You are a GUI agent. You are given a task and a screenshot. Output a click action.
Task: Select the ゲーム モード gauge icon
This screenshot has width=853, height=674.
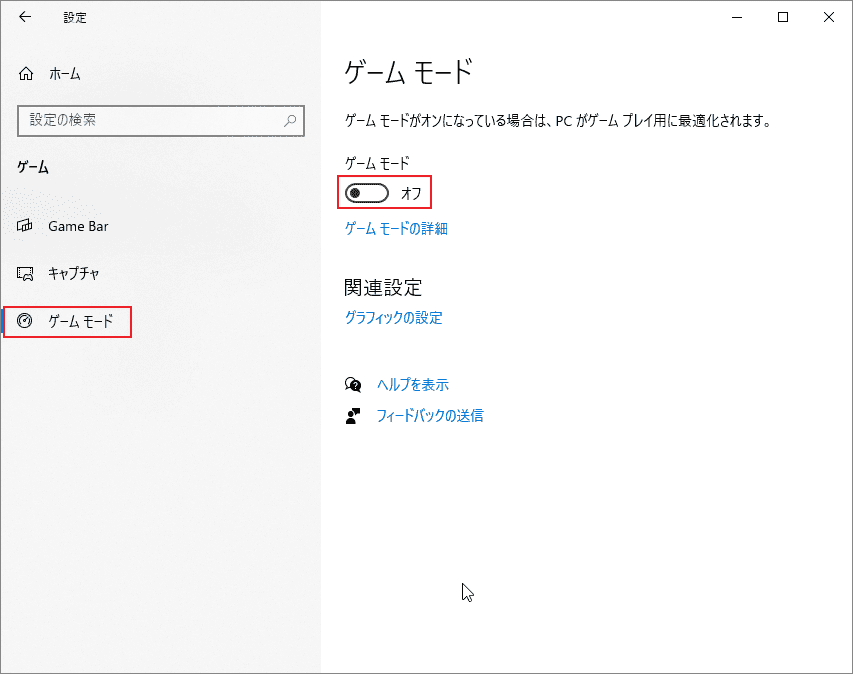25,321
